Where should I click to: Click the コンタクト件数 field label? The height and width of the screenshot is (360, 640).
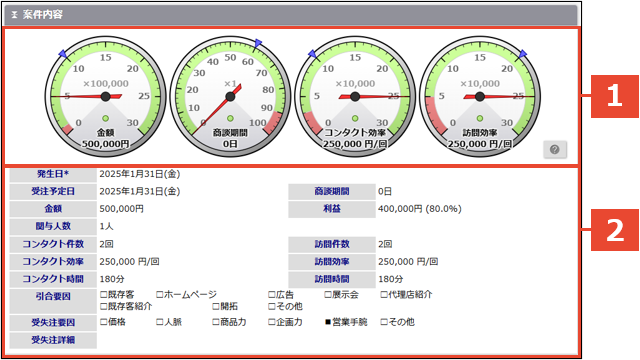(x=53, y=244)
